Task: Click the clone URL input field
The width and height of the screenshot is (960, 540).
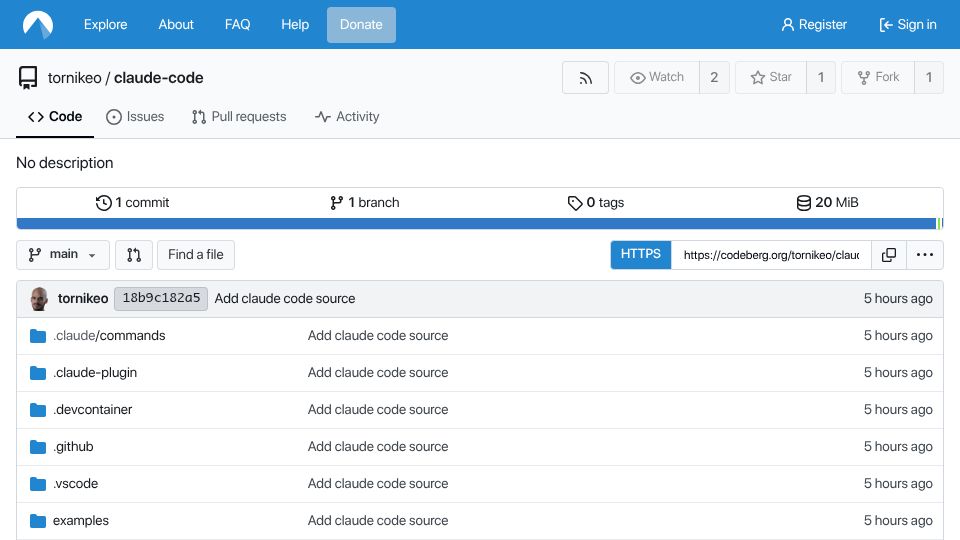Action: 771,255
